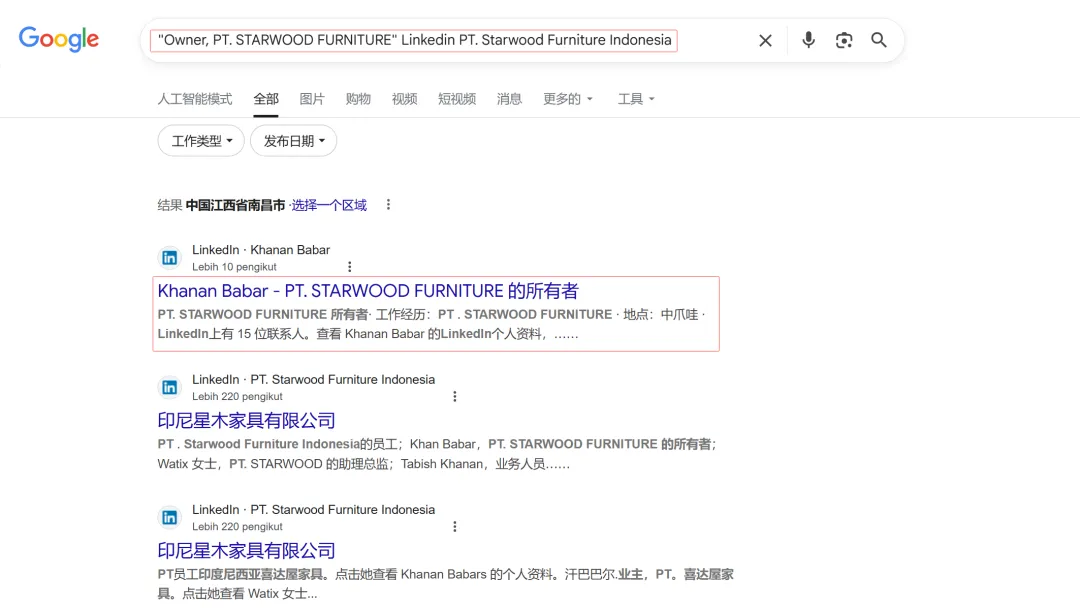
Task: Click the LinkedIn favicon on the second 印尼星木家具有限公司 result
Action: coord(170,517)
